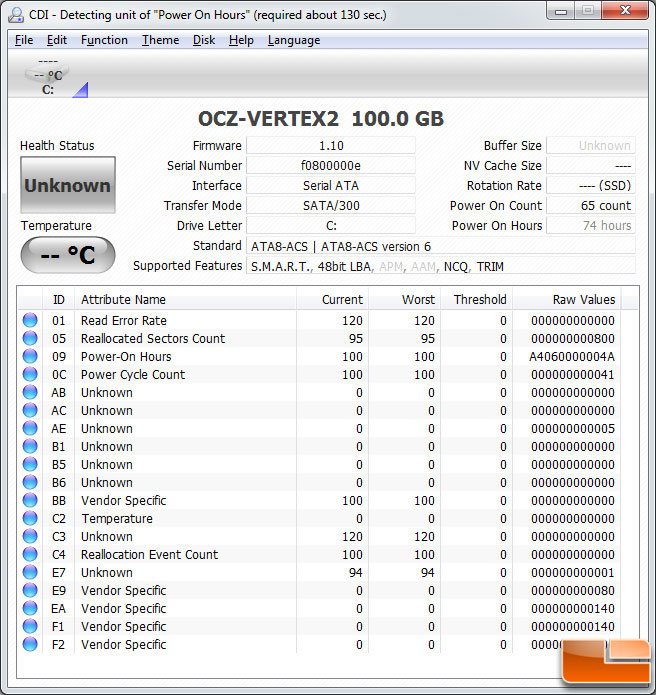Click status orb for attribute F1
The image size is (656, 695).
[x=30, y=626]
